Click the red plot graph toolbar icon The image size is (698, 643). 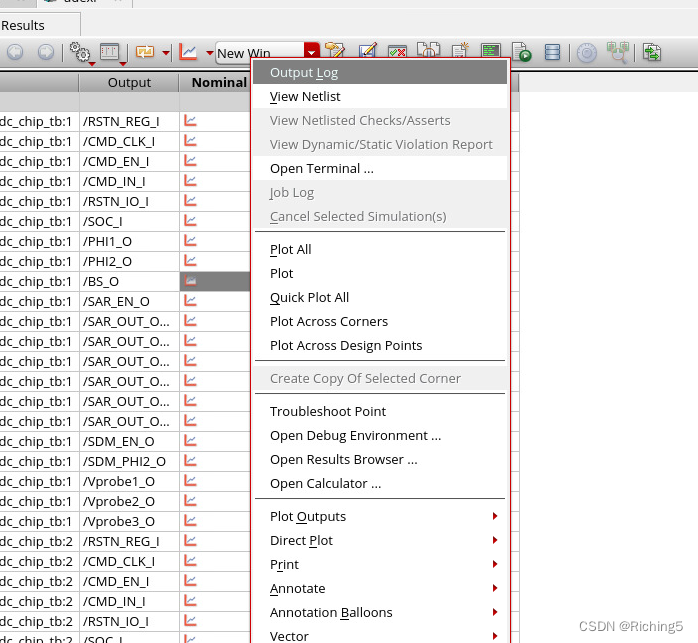point(188,52)
